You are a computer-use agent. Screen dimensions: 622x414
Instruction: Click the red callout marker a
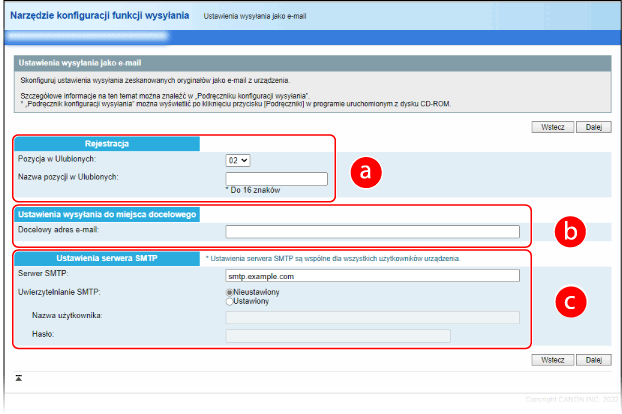(x=364, y=172)
